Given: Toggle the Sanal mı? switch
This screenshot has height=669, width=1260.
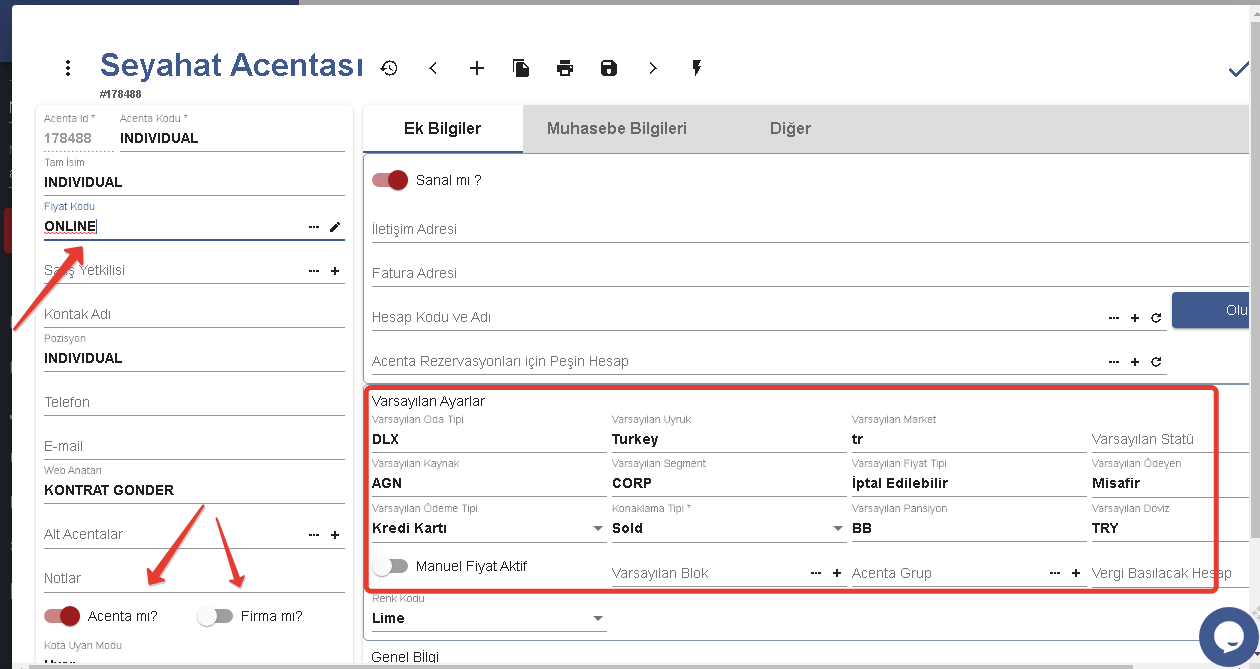Looking at the screenshot, I should click(390, 180).
